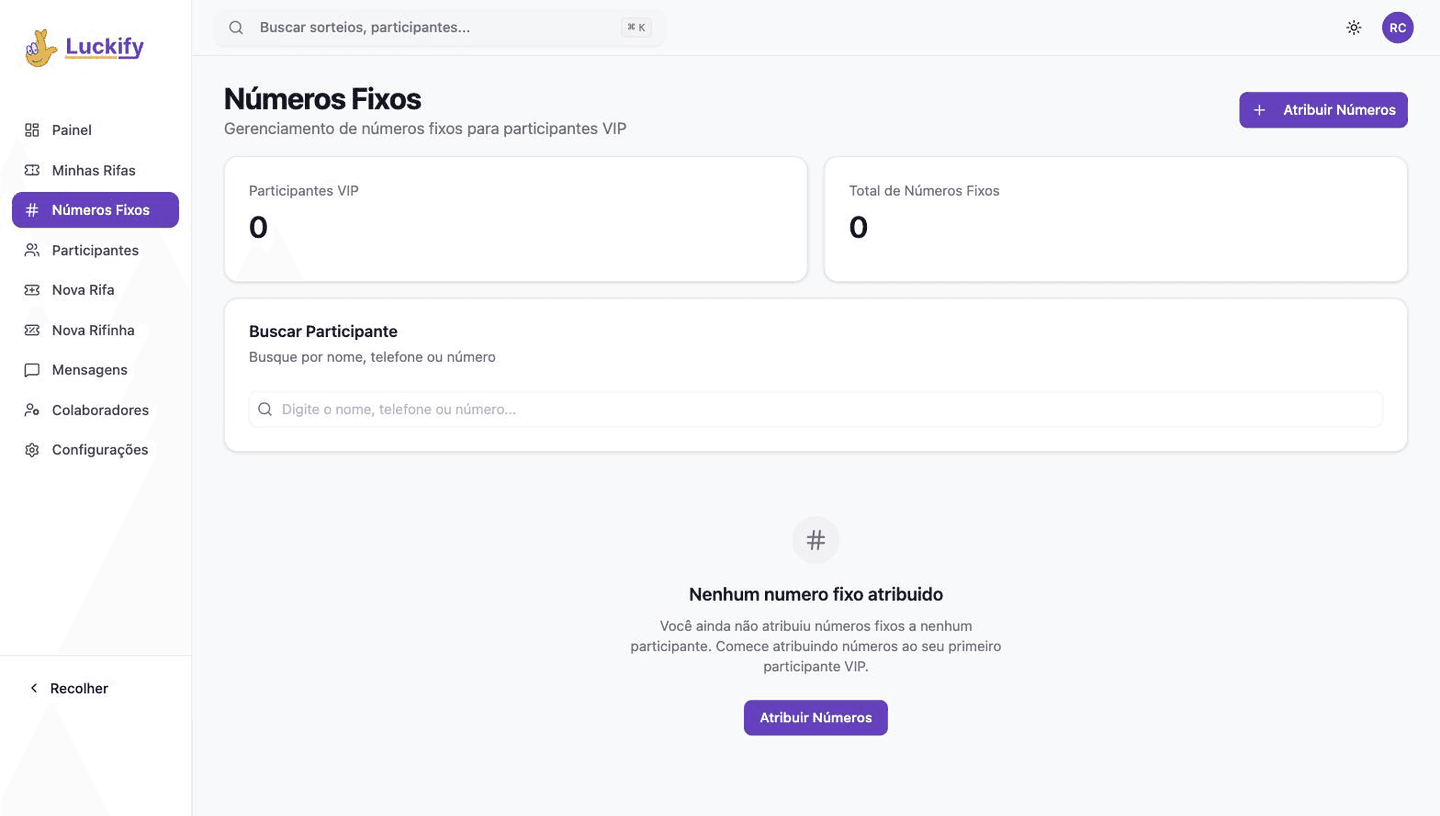Click the Participantes people icon
Image resolution: width=1440 pixels, height=816 pixels.
(x=32, y=250)
